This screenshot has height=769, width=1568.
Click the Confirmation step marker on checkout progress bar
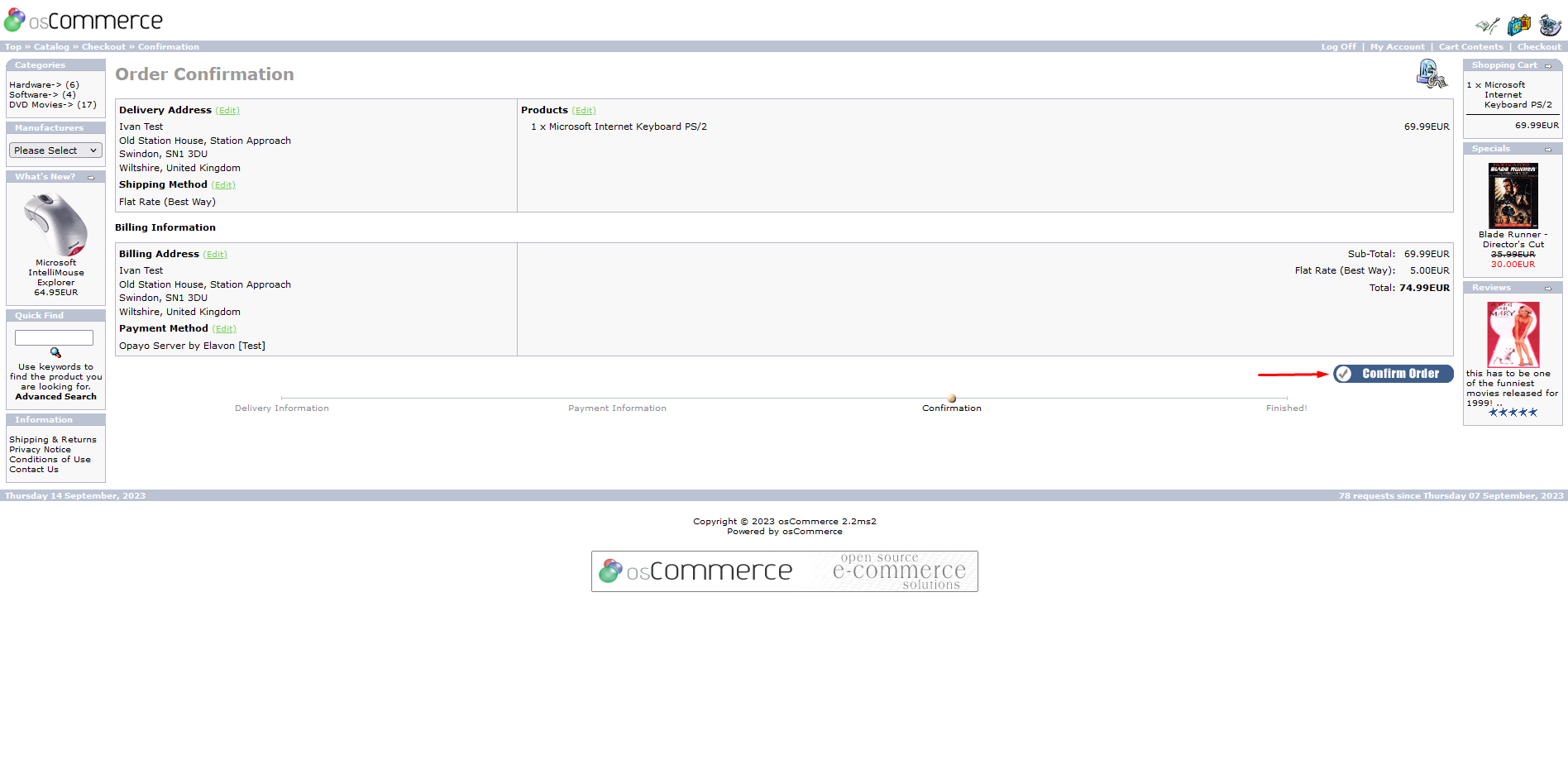[952, 399]
